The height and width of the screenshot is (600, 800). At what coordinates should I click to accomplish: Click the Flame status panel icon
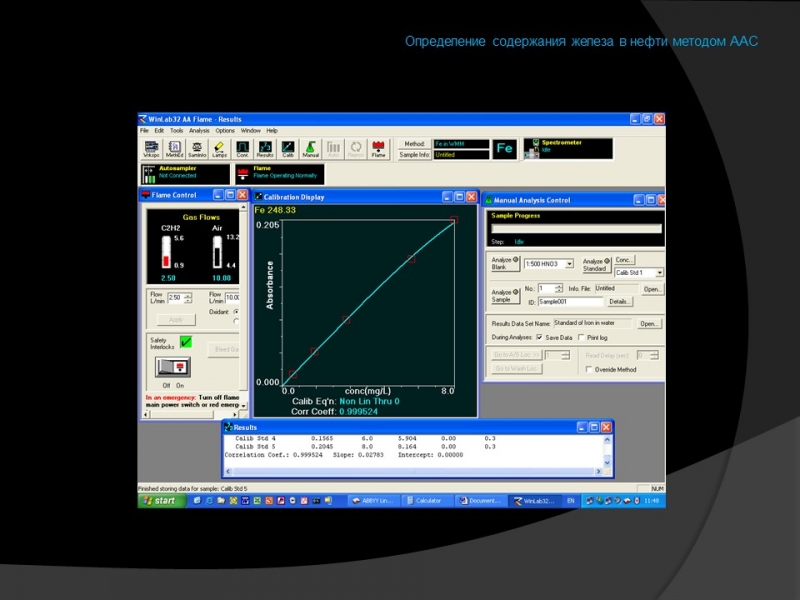point(243,174)
